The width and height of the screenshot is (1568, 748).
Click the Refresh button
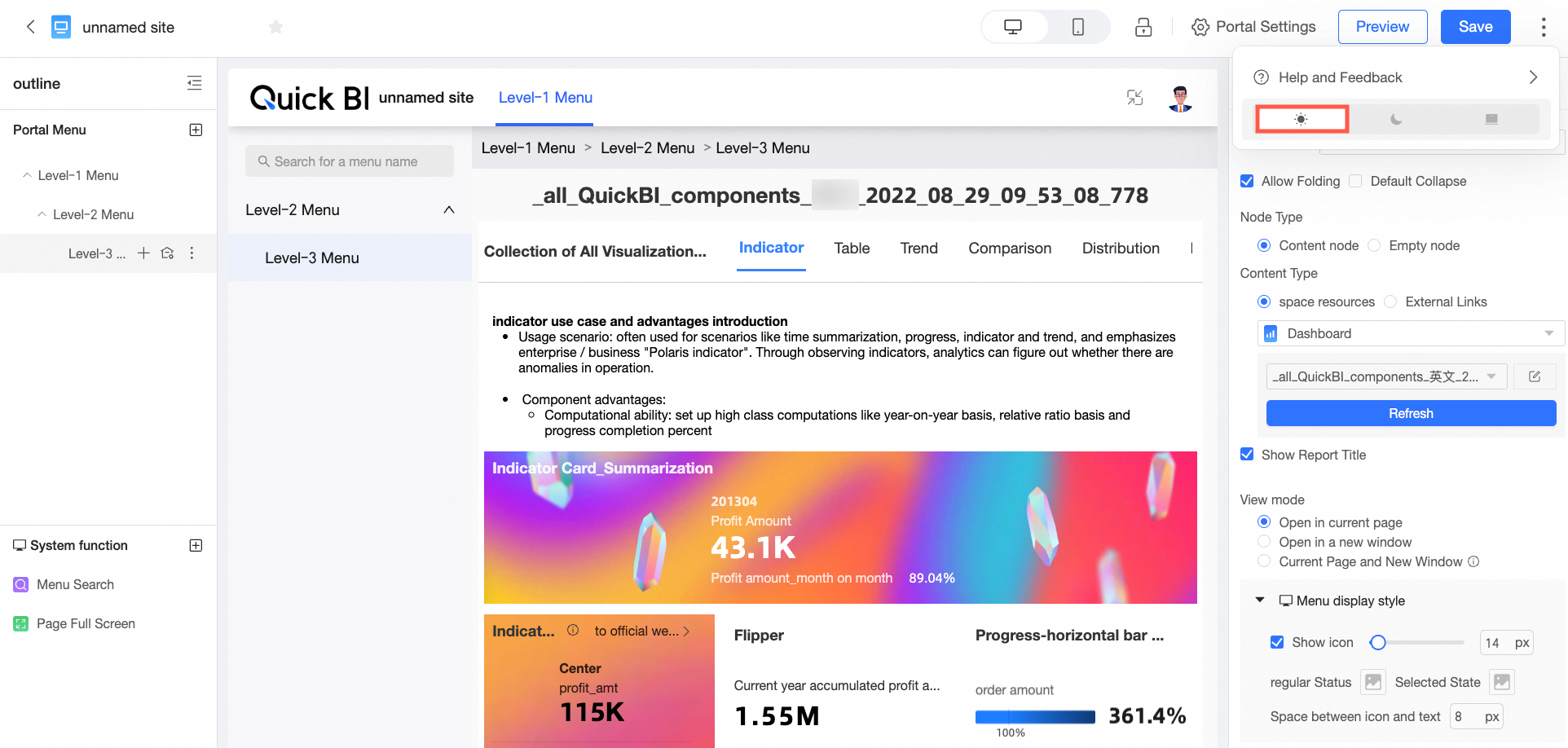(x=1411, y=413)
